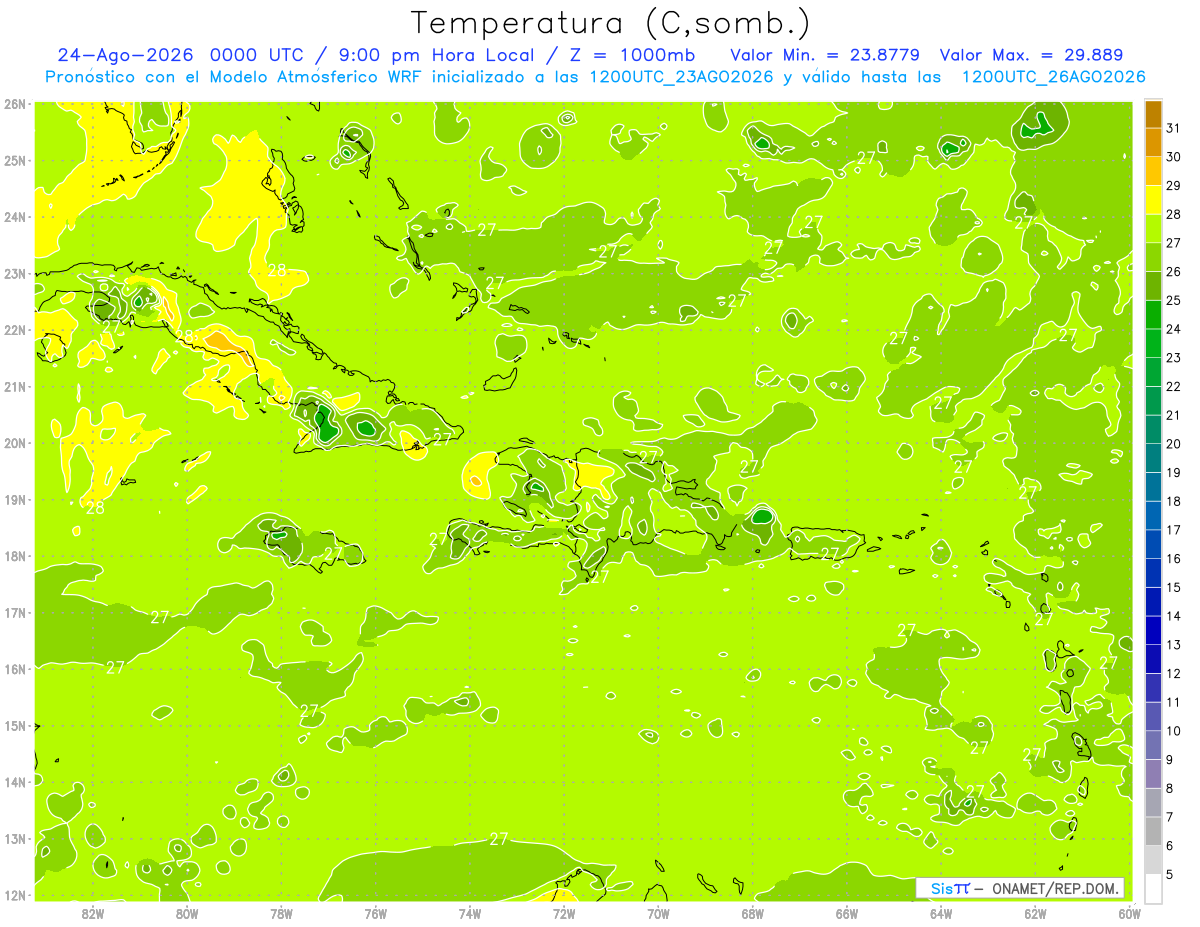
Task: Click the "70W" longitude label
Action: 658,913
